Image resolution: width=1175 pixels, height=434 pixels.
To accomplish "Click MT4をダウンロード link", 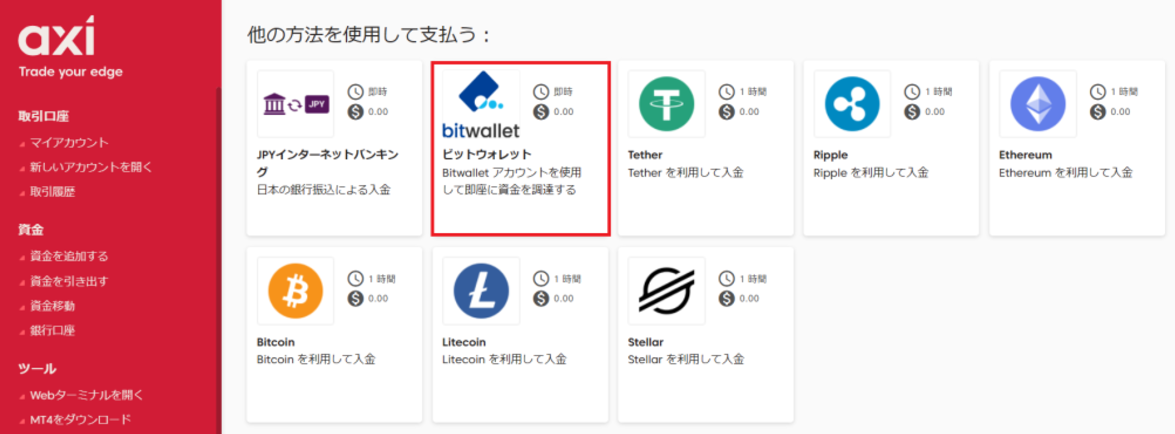I will click(x=80, y=419).
